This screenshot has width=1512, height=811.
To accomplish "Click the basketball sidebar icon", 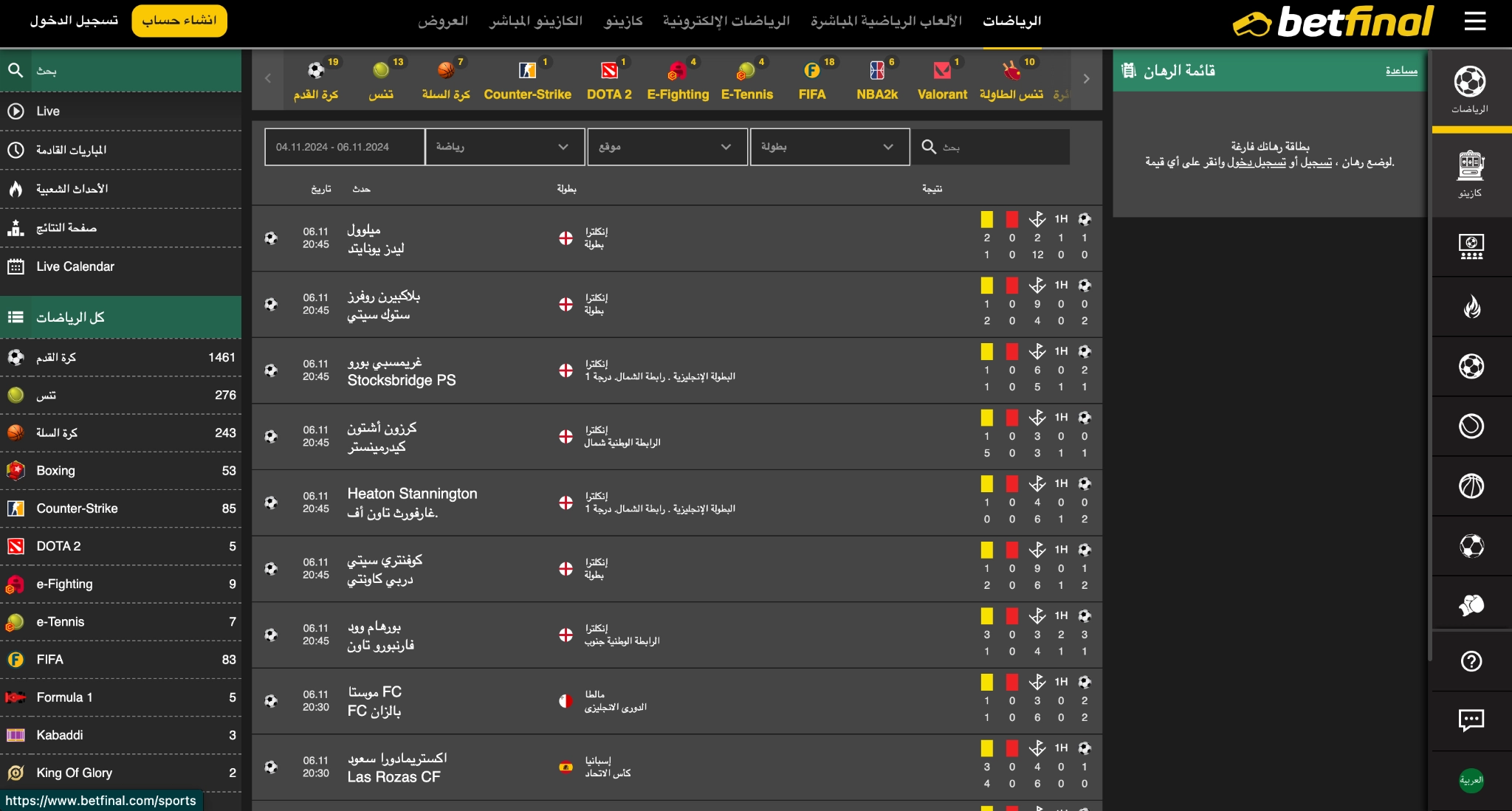I will tap(1471, 486).
